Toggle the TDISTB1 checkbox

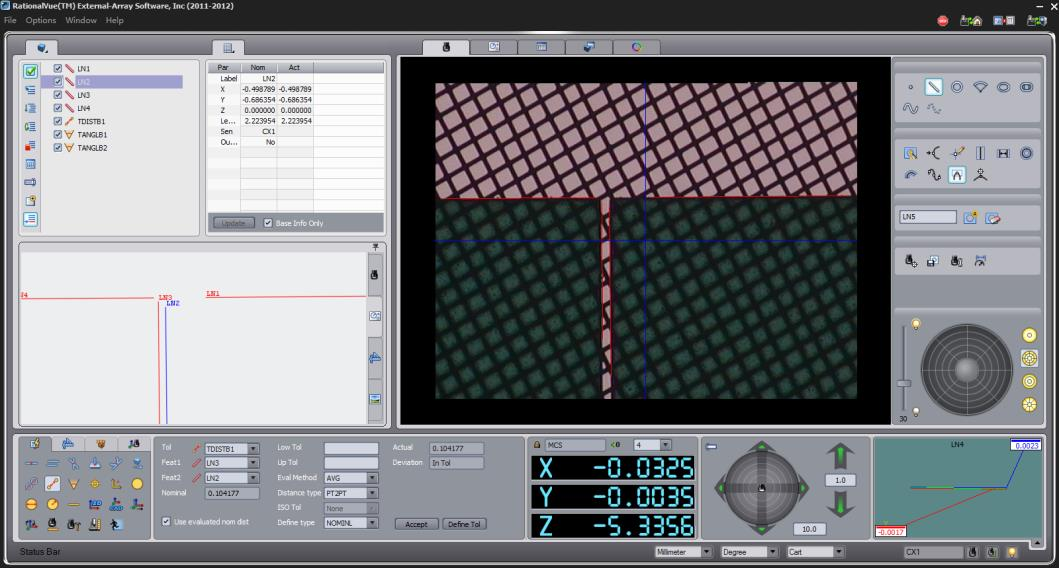coord(57,121)
